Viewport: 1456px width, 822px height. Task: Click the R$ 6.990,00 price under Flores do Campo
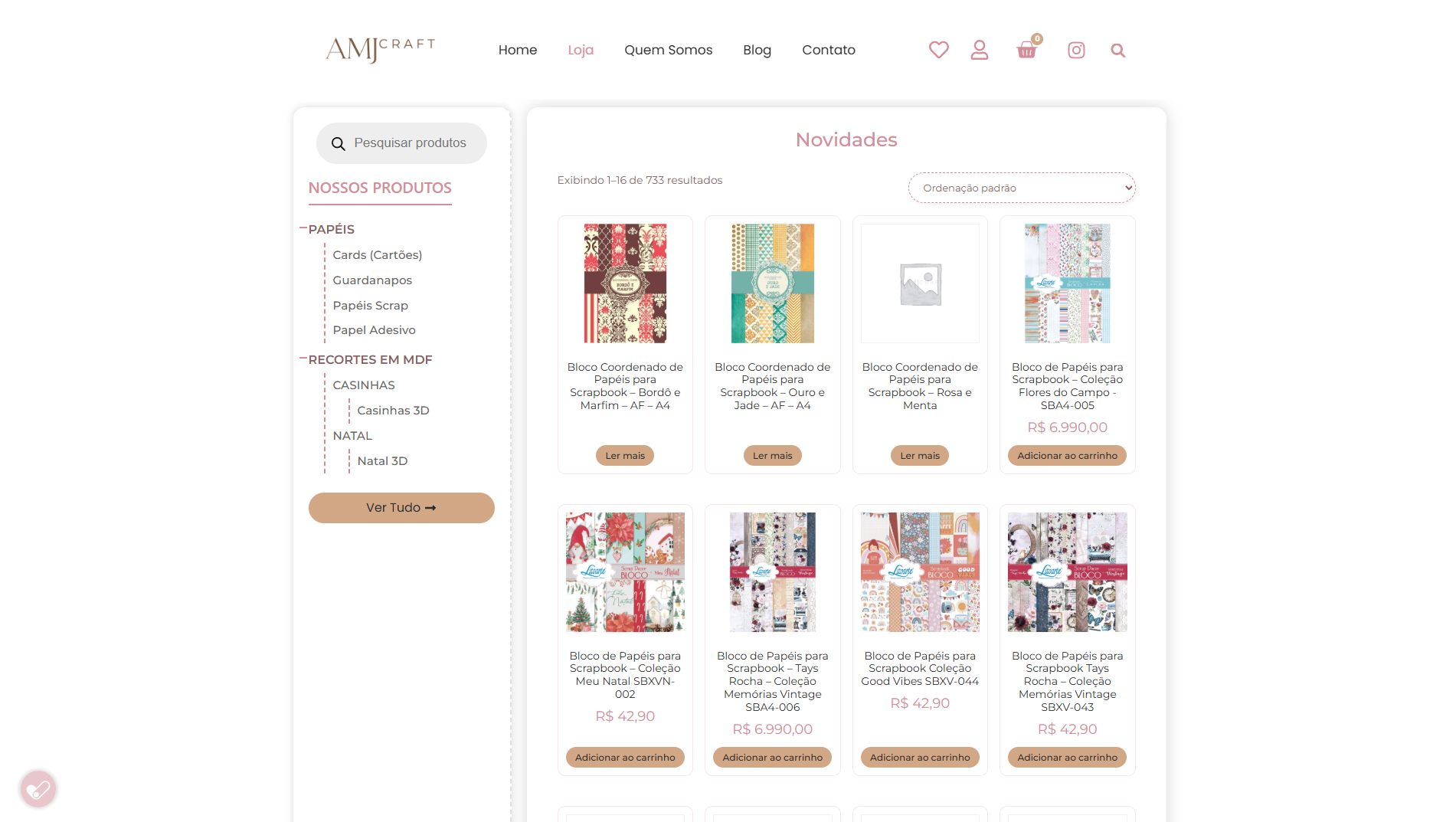click(1068, 427)
